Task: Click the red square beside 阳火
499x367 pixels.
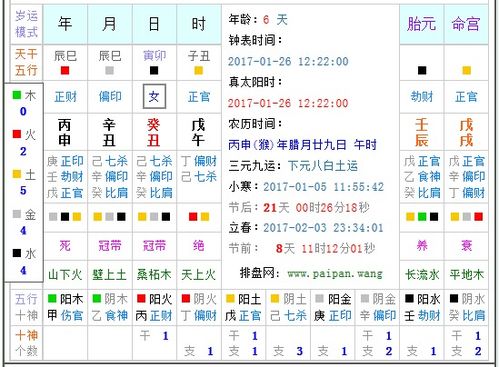Action: (x=141, y=298)
